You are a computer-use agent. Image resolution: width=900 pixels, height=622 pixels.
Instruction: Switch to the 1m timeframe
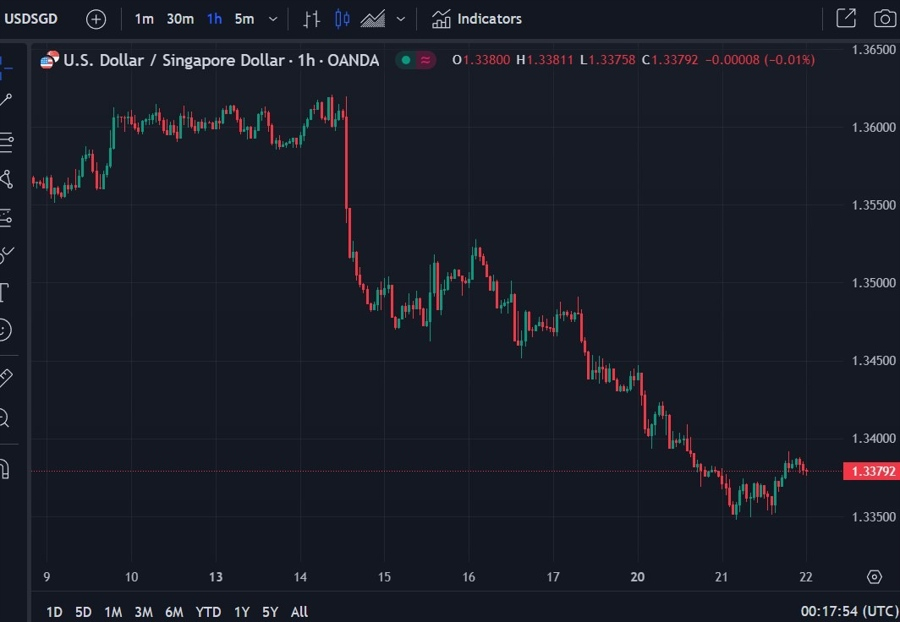tap(144, 19)
